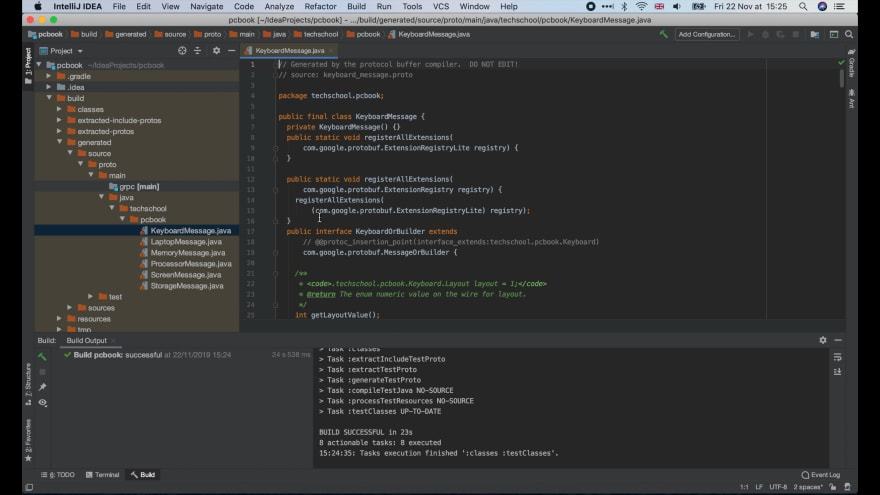Open Project panel settings gear
This screenshot has height=495, width=880.
tap(216, 51)
